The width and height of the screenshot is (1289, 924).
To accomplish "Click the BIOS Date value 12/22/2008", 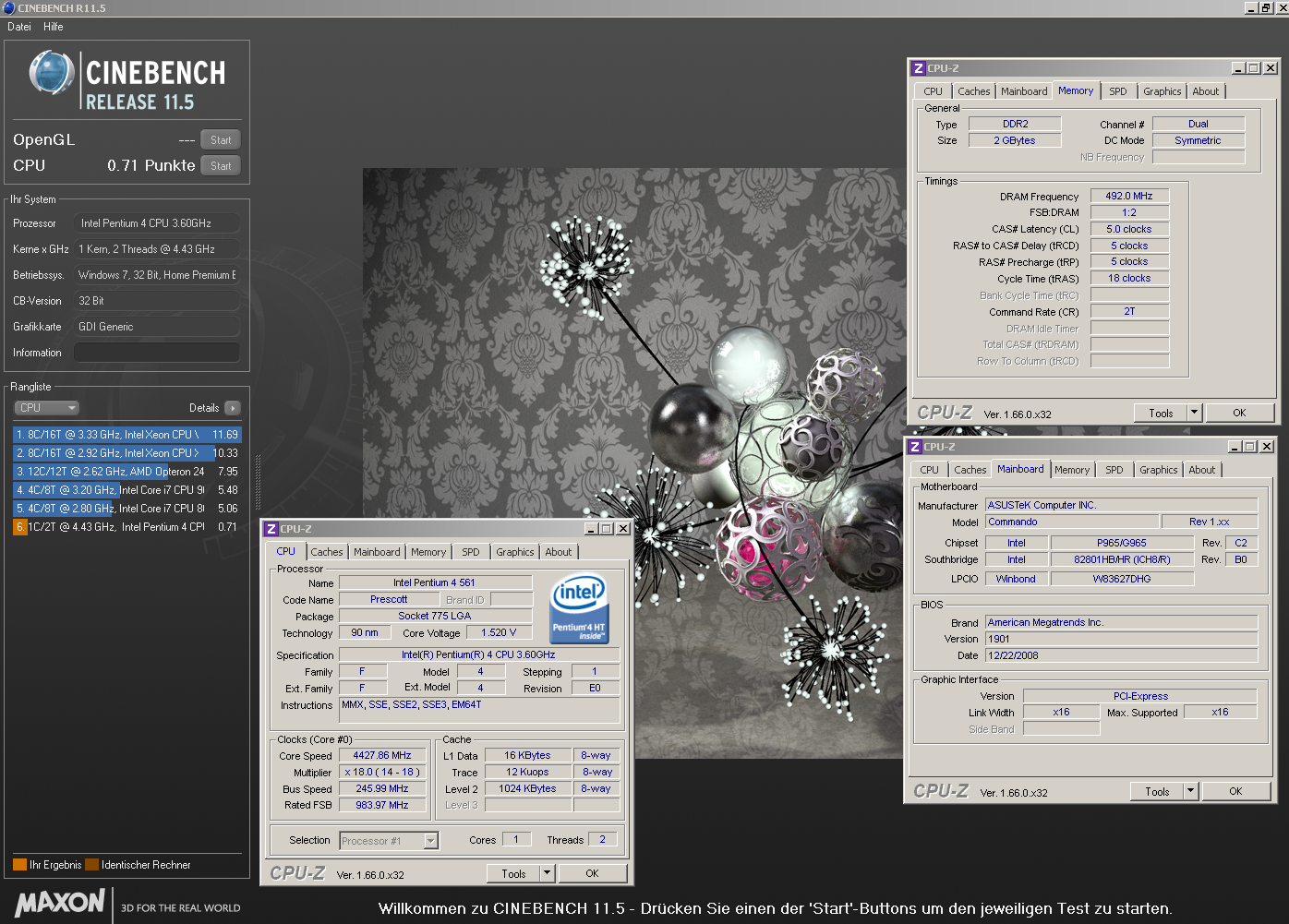I will pyautogui.click(x=1121, y=655).
